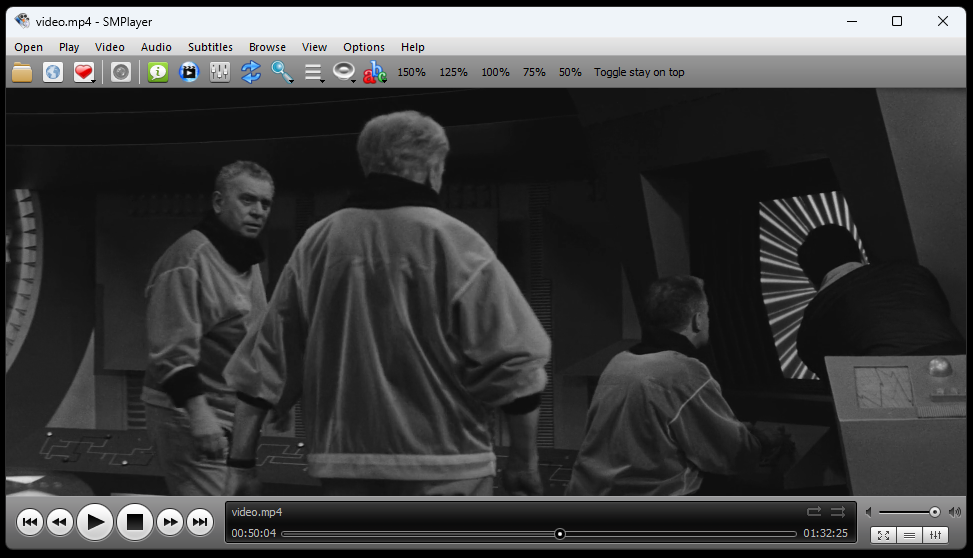Viewport: 973px width, 558px height.
Task: Click the red heart favorites icon
Action: 83,72
